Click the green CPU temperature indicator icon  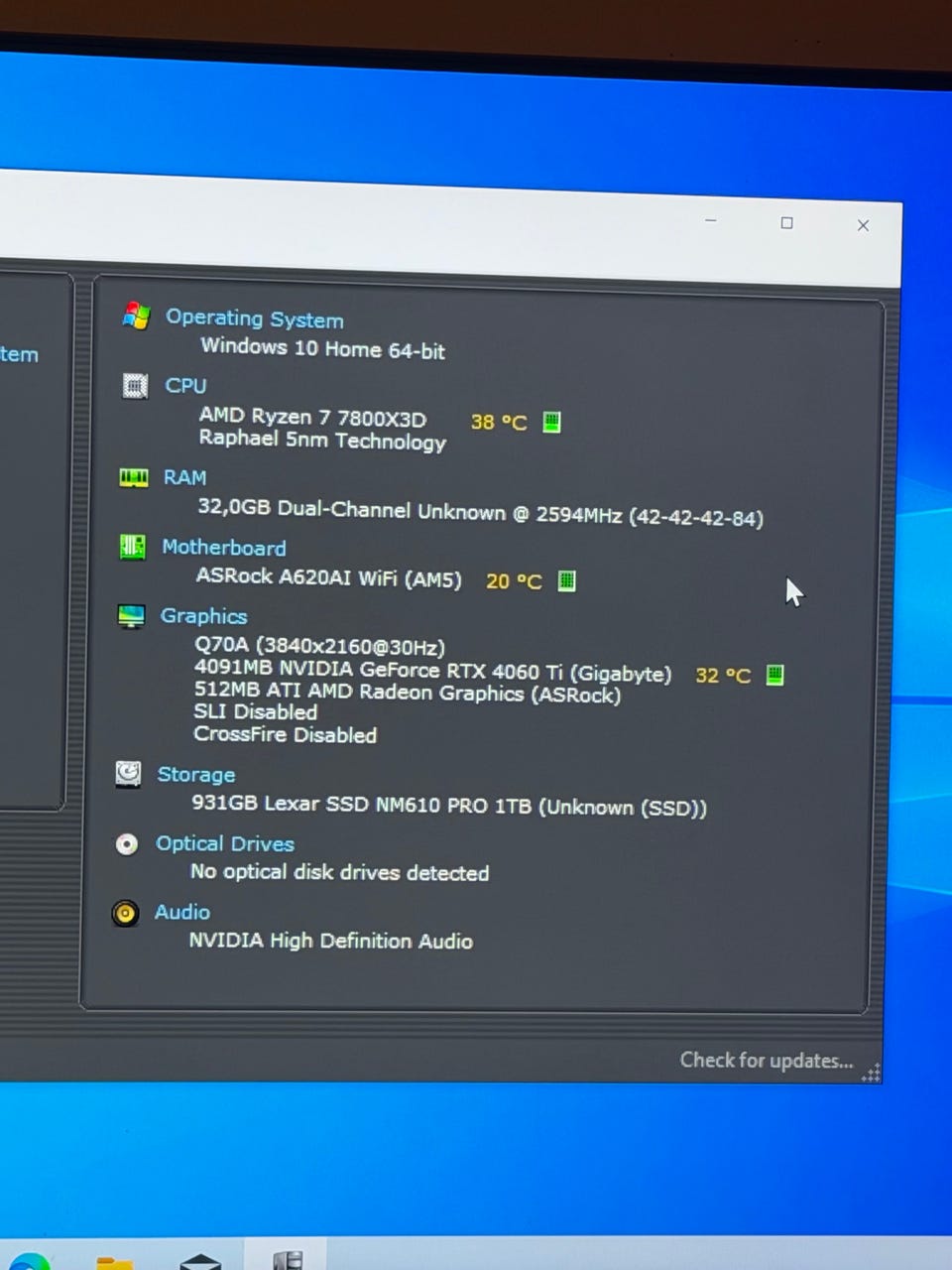552,422
